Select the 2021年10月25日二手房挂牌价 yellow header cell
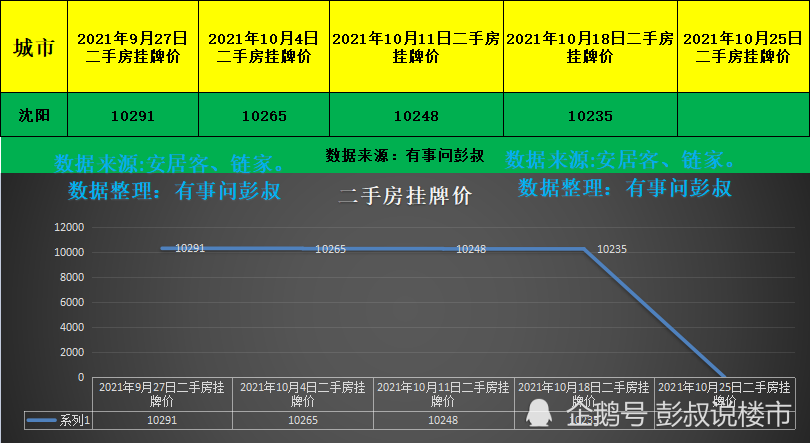810x443 pixels. pyautogui.click(x=743, y=47)
